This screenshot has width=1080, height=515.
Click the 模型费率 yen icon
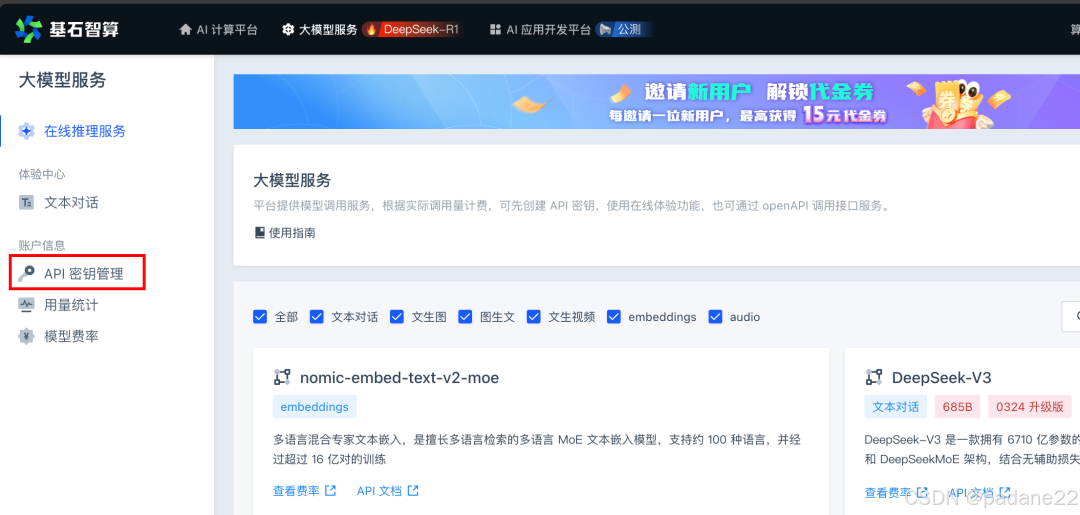26,336
